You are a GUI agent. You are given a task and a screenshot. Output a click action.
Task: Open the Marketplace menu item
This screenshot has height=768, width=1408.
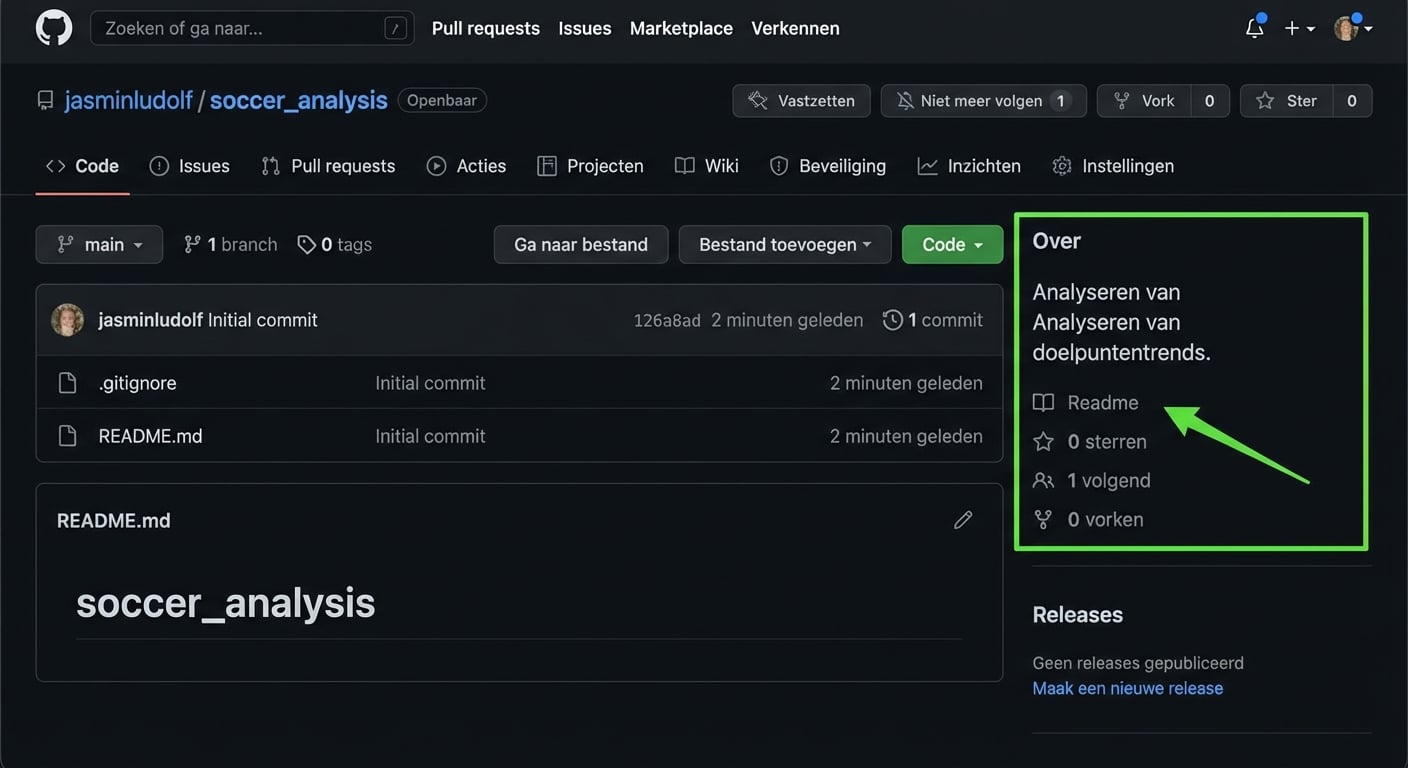pos(681,29)
